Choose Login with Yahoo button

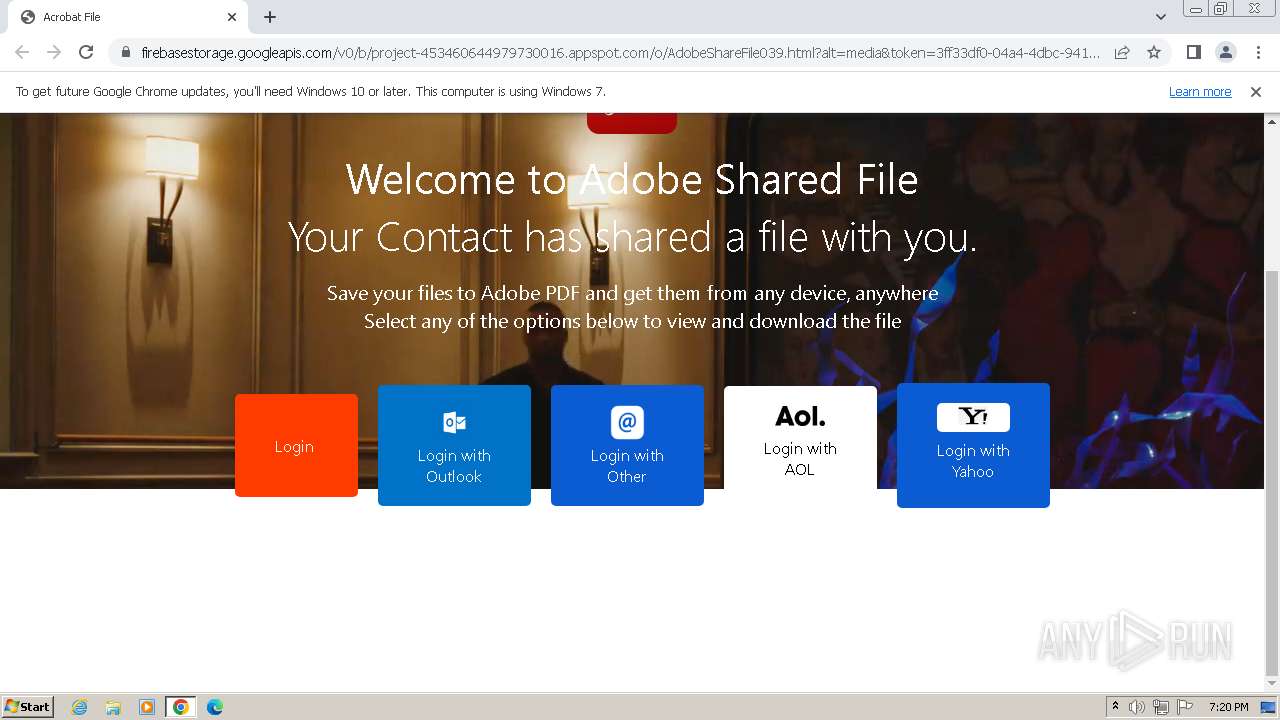point(973,445)
